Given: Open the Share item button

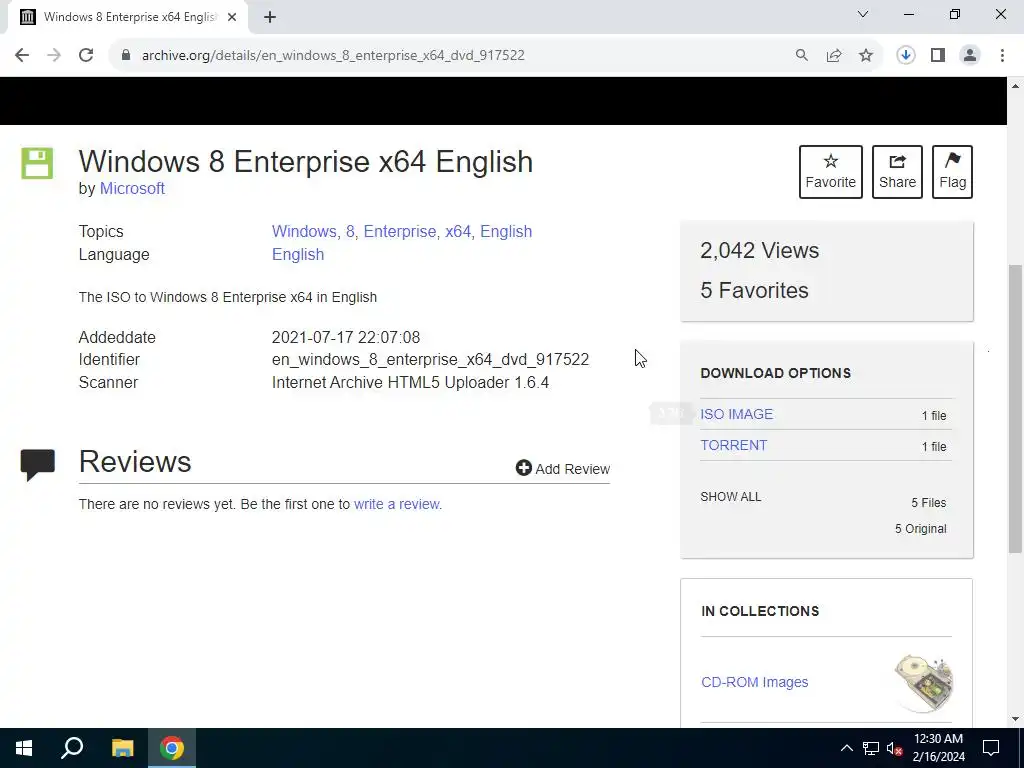Looking at the screenshot, I should pyautogui.click(x=897, y=172).
